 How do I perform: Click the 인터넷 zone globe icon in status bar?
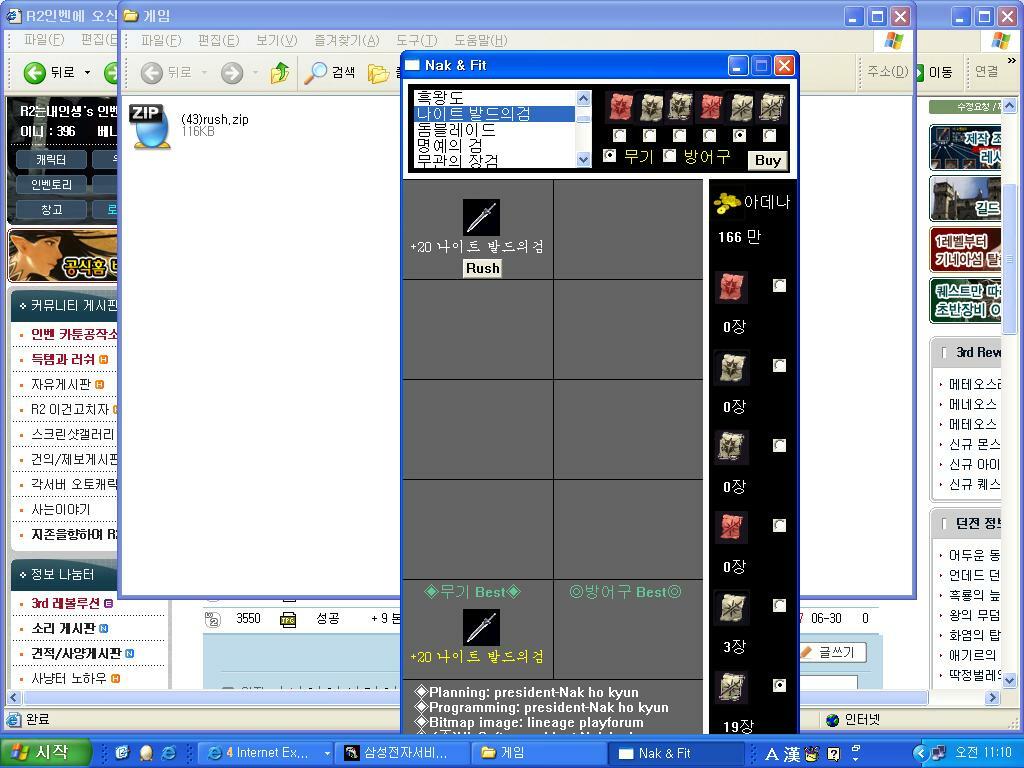coord(832,720)
